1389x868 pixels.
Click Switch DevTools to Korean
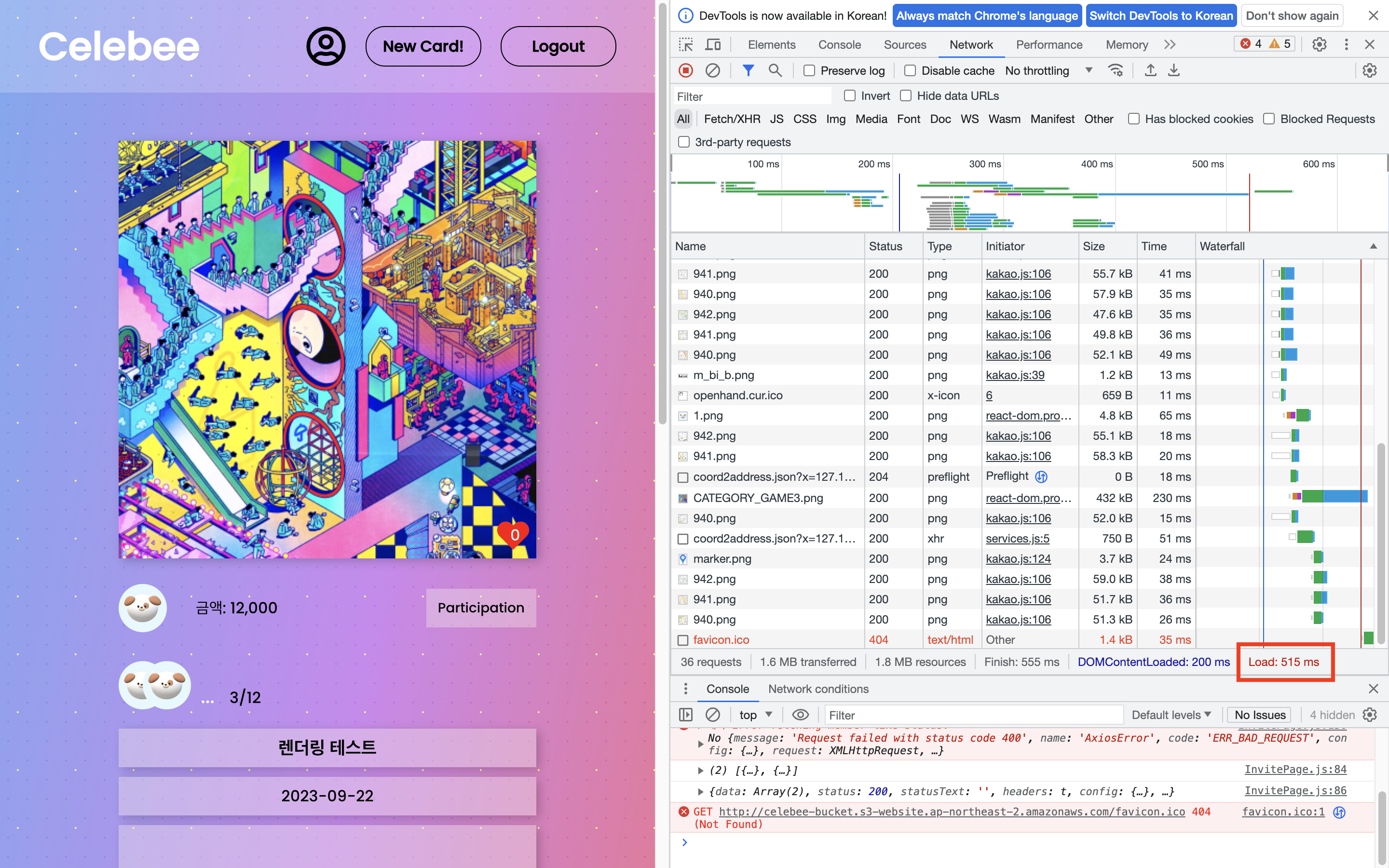pos(1161,15)
